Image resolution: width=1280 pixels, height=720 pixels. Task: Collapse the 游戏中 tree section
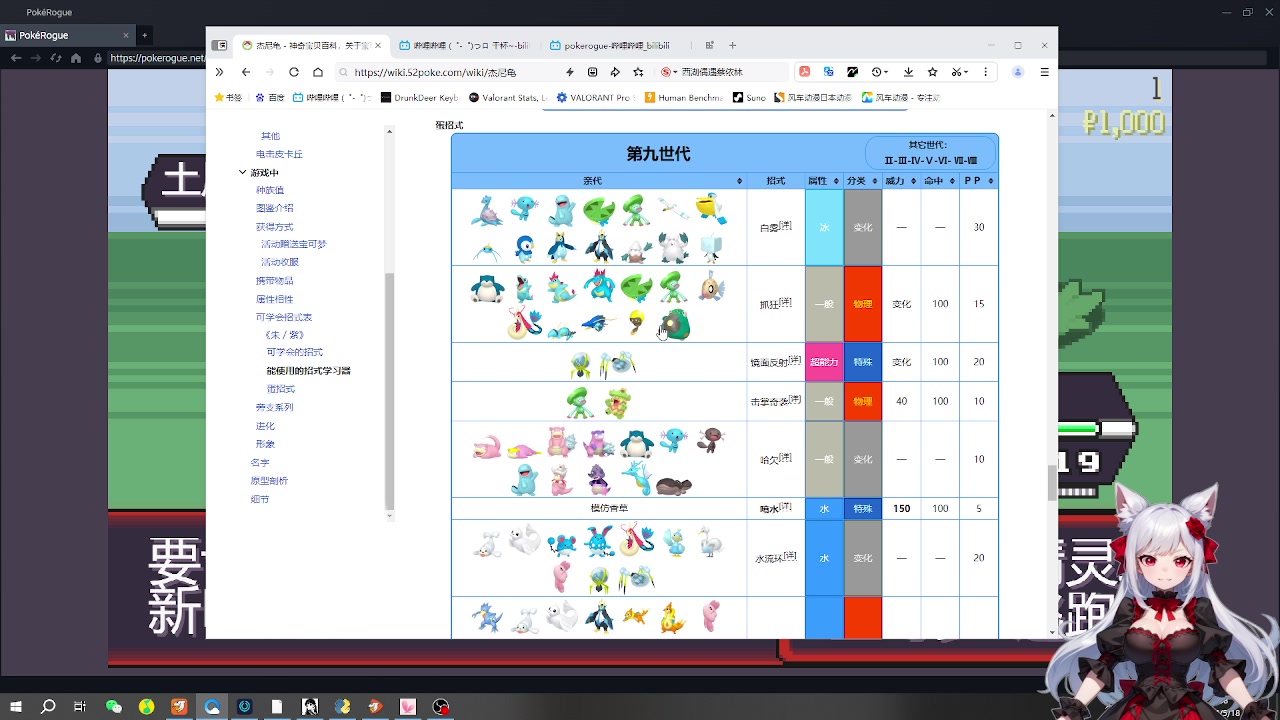(242, 172)
